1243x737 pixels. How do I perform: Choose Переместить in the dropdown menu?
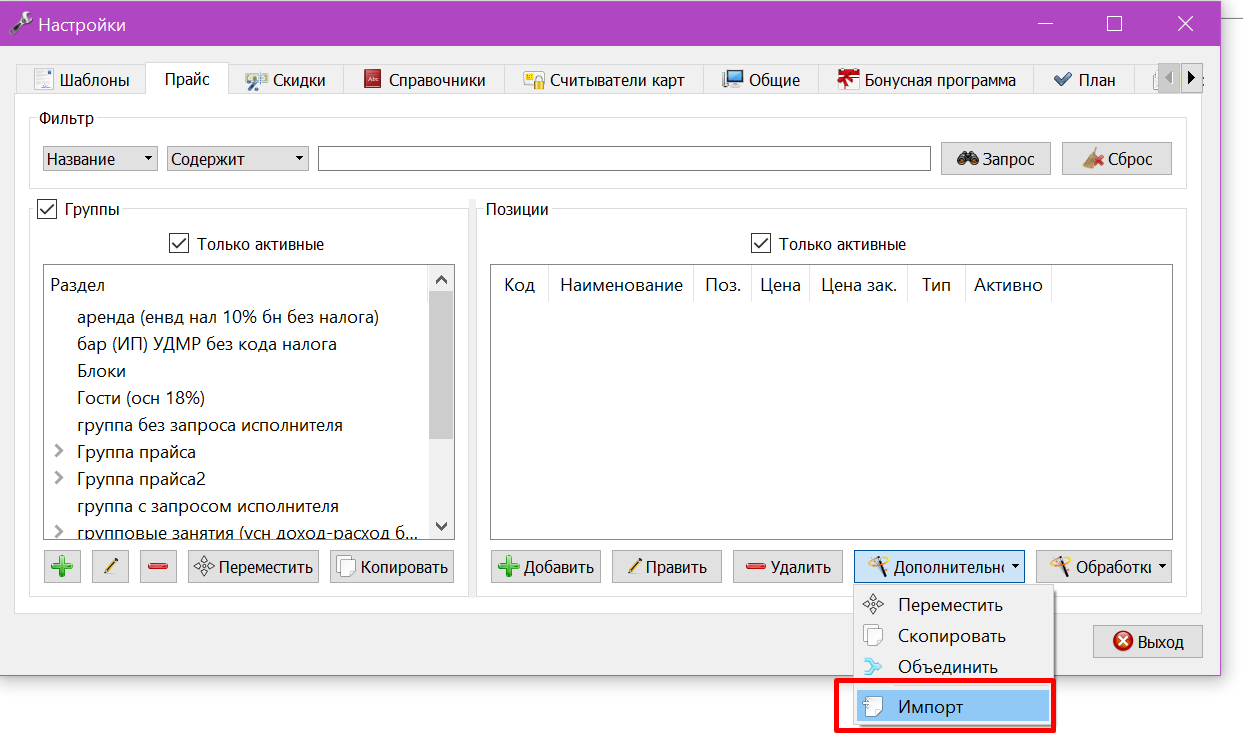pos(952,605)
